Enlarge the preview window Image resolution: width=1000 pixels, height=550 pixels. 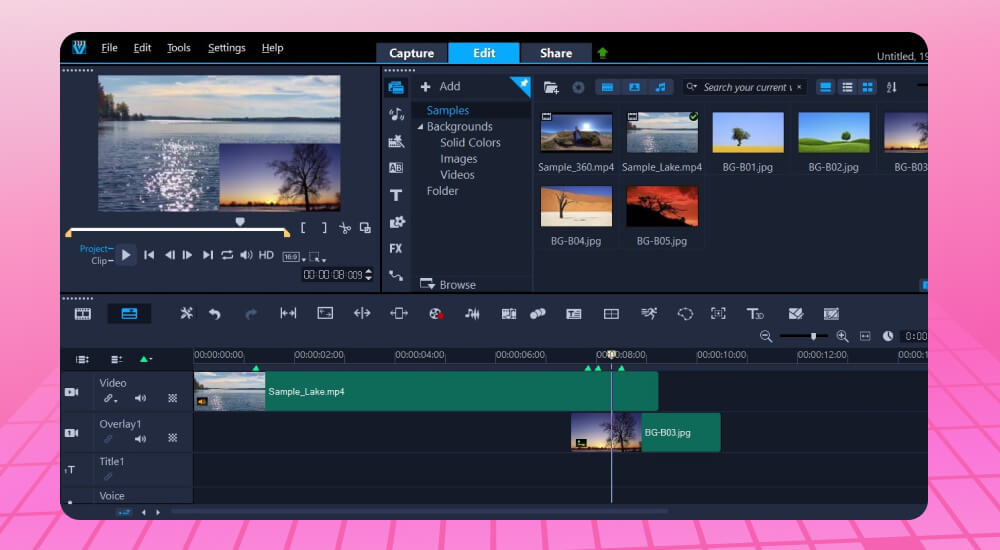pos(365,227)
